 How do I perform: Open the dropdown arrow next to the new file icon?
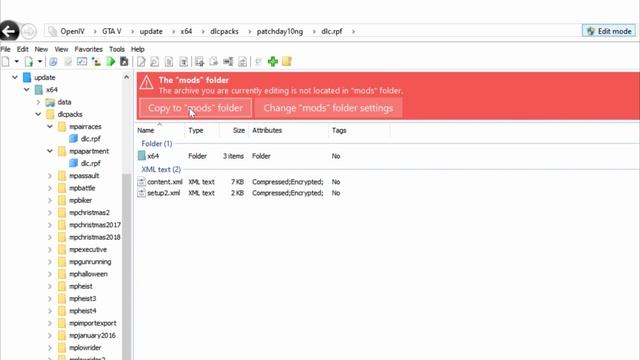point(17,62)
